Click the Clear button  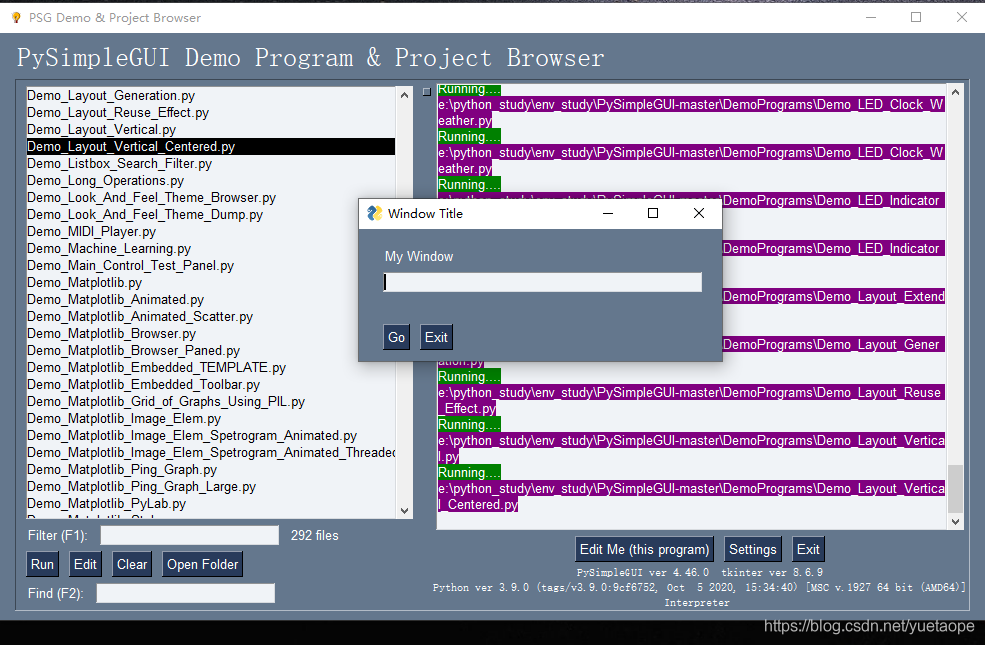(x=132, y=564)
